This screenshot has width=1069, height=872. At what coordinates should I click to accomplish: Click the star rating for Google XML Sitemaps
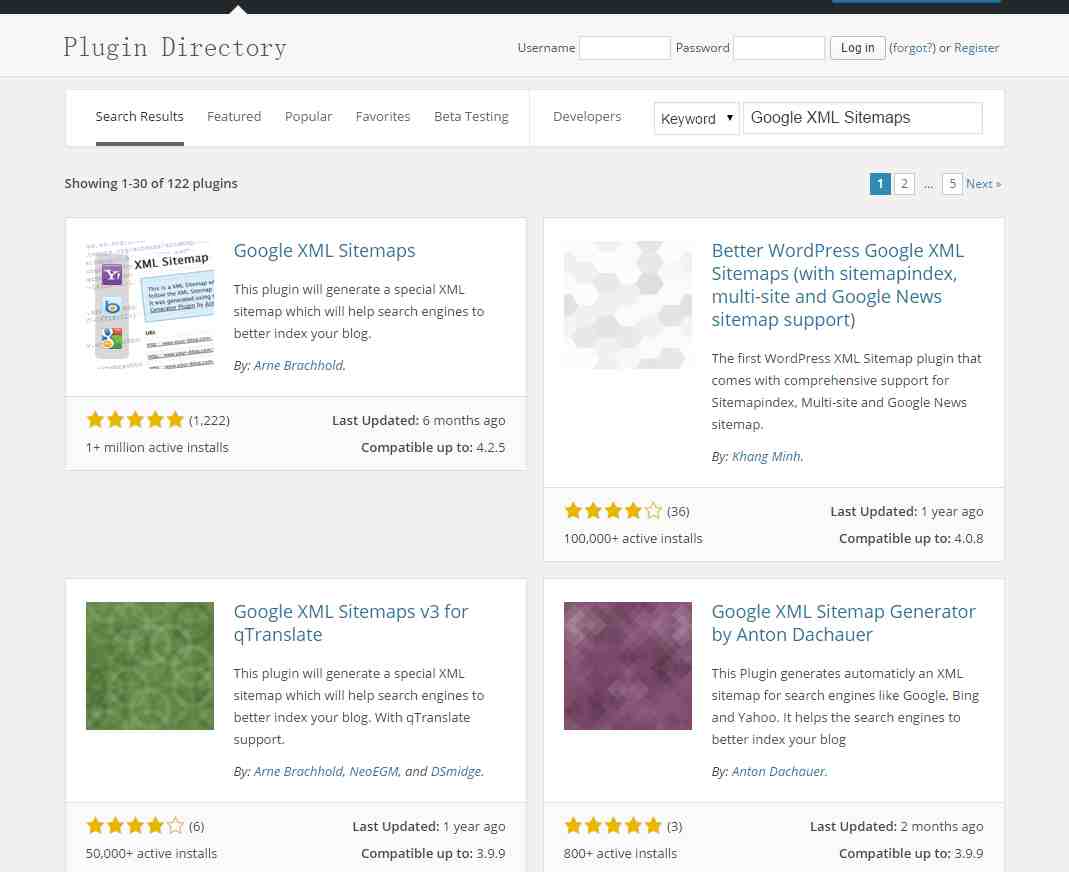pyautogui.click(x=135, y=419)
